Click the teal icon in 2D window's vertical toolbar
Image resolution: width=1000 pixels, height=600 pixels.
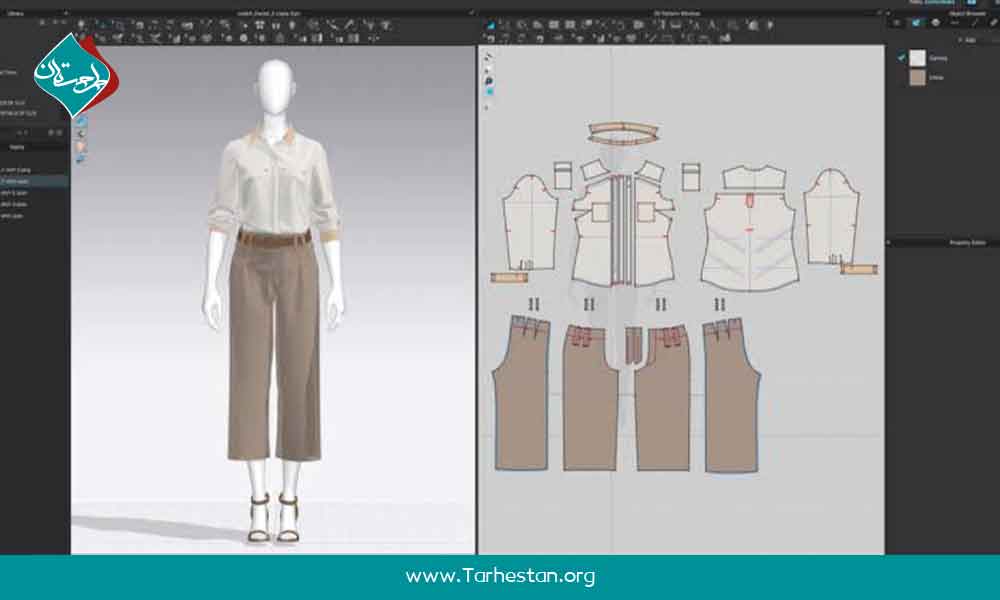[489, 91]
